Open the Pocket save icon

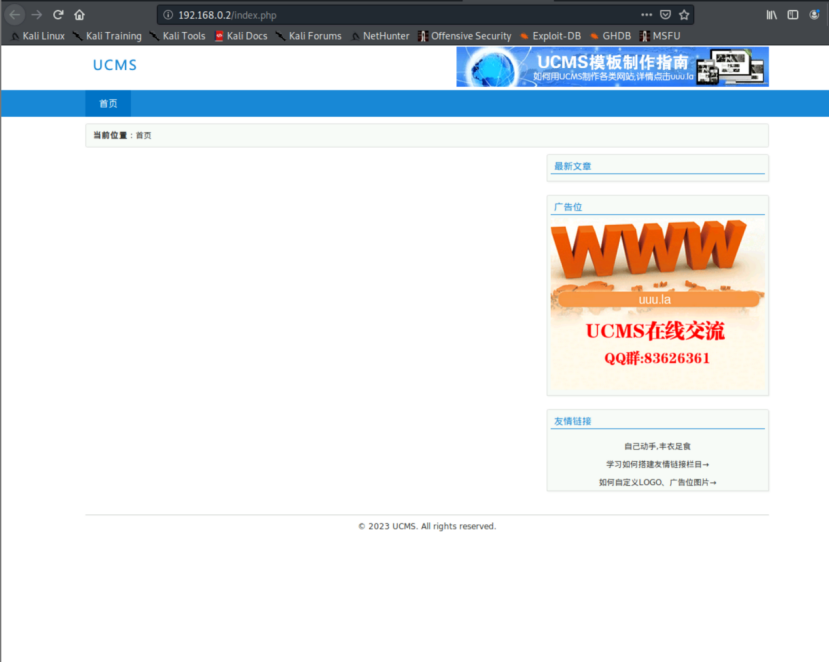click(x=666, y=15)
